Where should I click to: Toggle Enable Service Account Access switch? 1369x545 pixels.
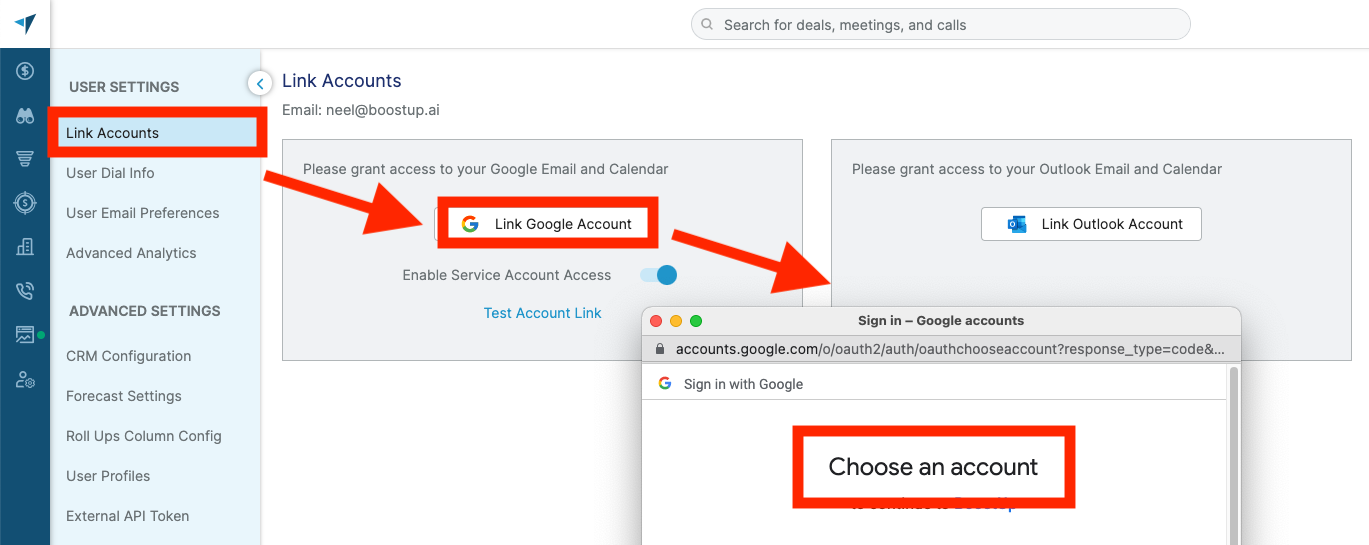coord(659,275)
